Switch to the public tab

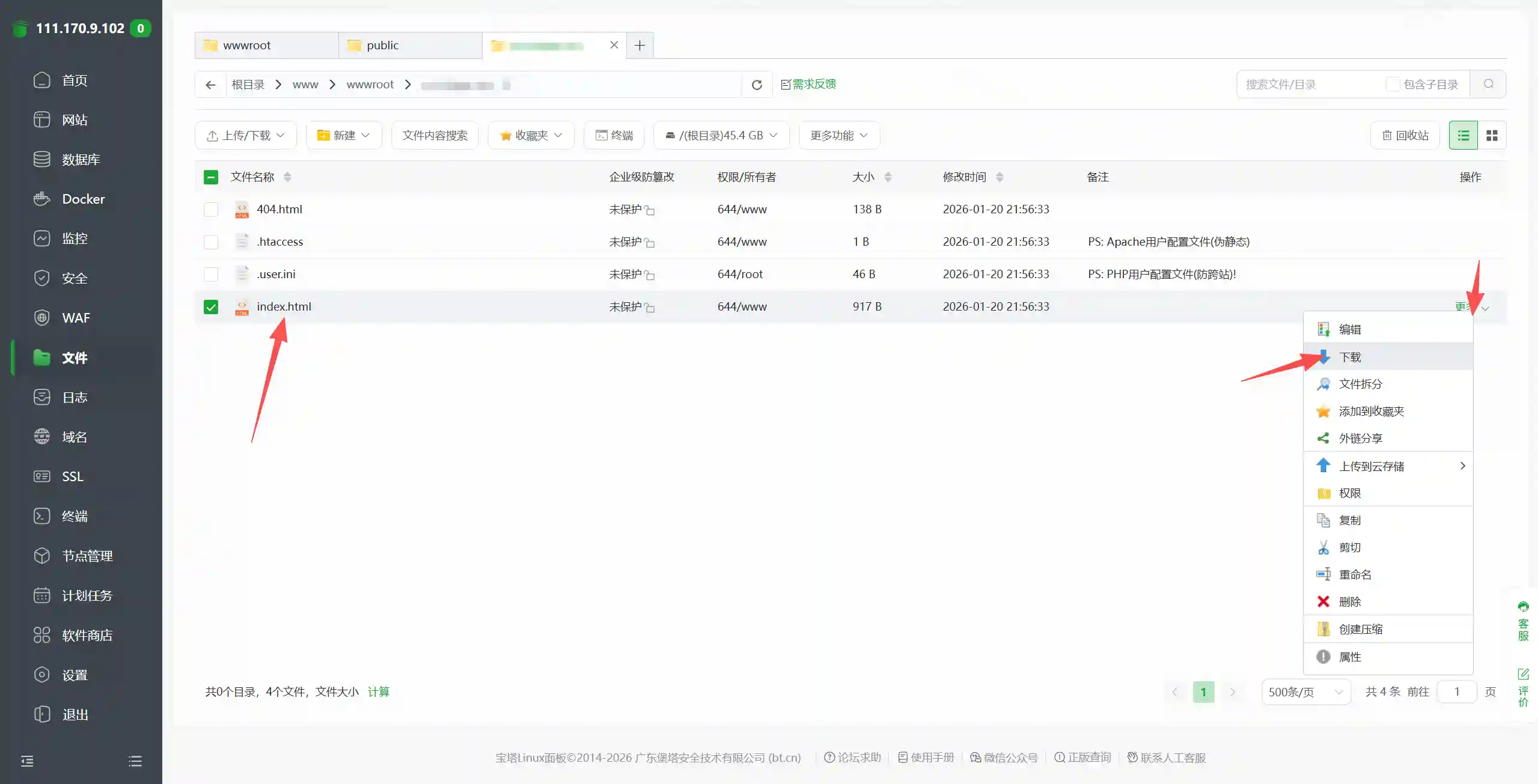[410, 45]
